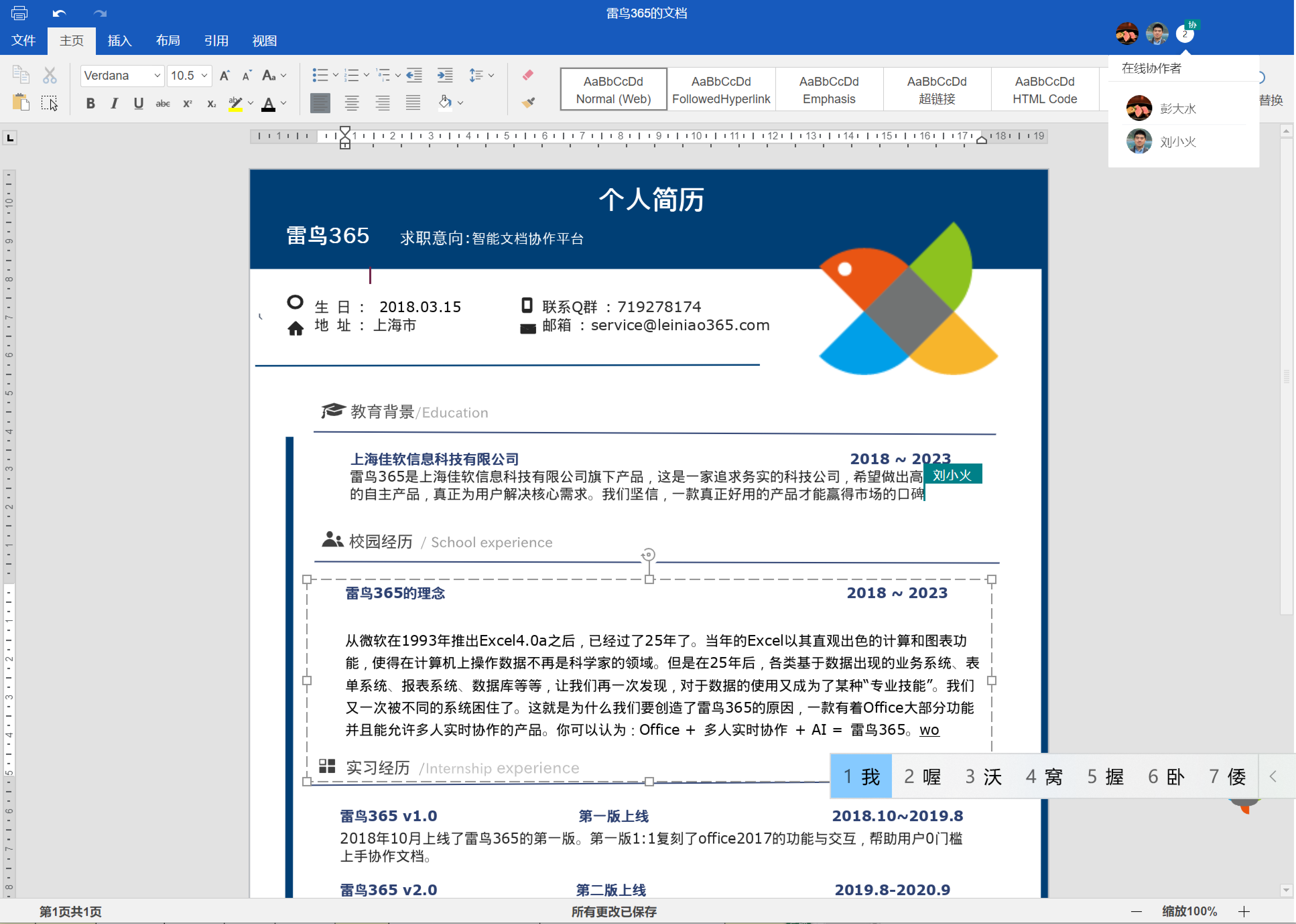Click the collaborator count badge icon
This screenshot has width=1296, height=924.
pyautogui.click(x=1185, y=33)
